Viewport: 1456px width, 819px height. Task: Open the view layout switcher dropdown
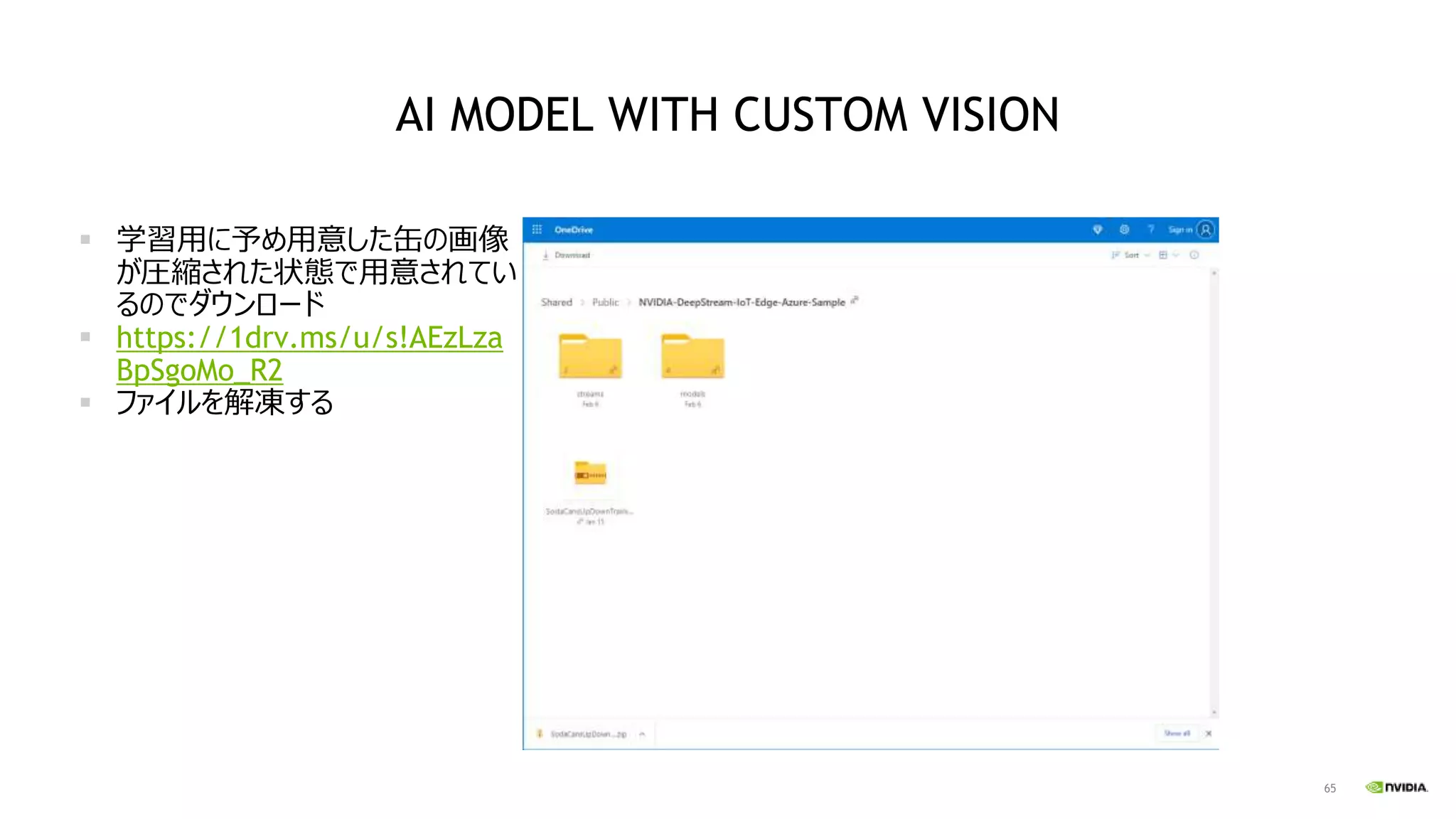tap(1169, 255)
